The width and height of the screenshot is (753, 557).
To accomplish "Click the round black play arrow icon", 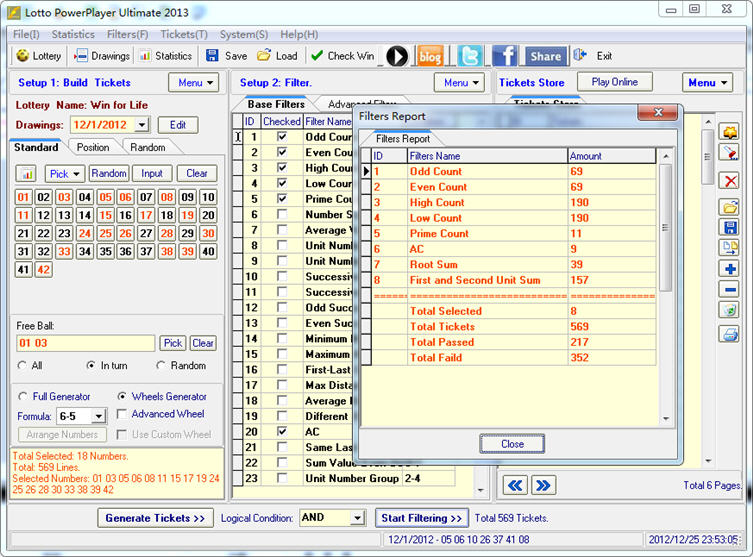I will point(397,56).
